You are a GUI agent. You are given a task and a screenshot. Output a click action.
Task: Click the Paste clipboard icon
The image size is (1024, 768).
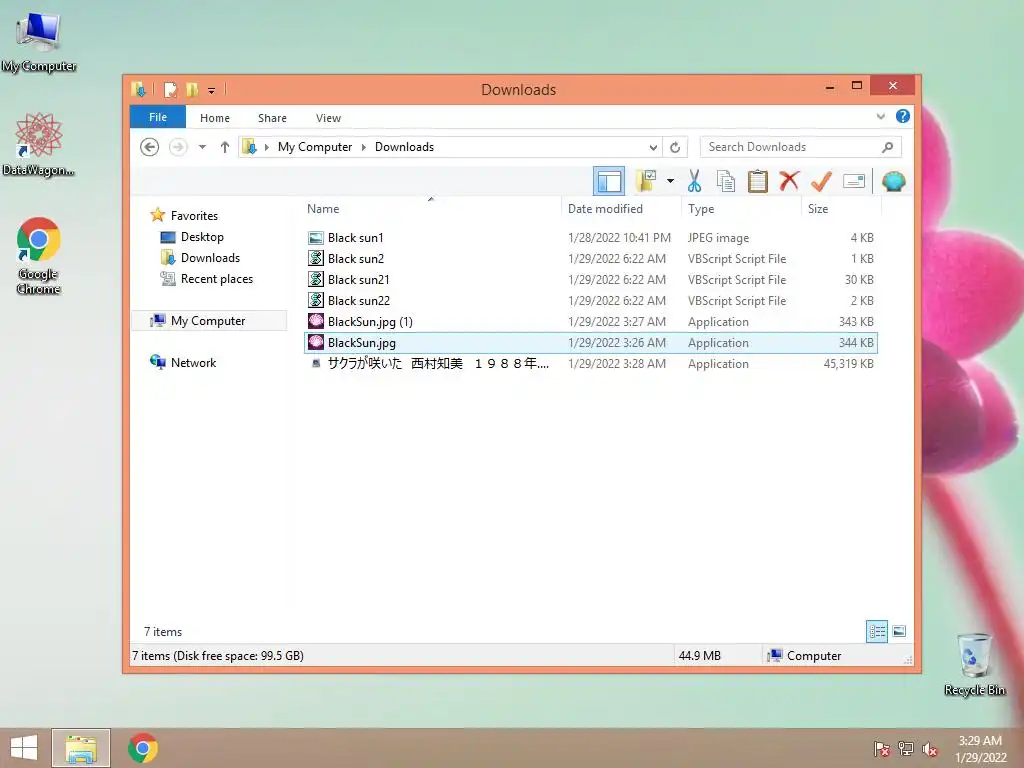[757, 181]
